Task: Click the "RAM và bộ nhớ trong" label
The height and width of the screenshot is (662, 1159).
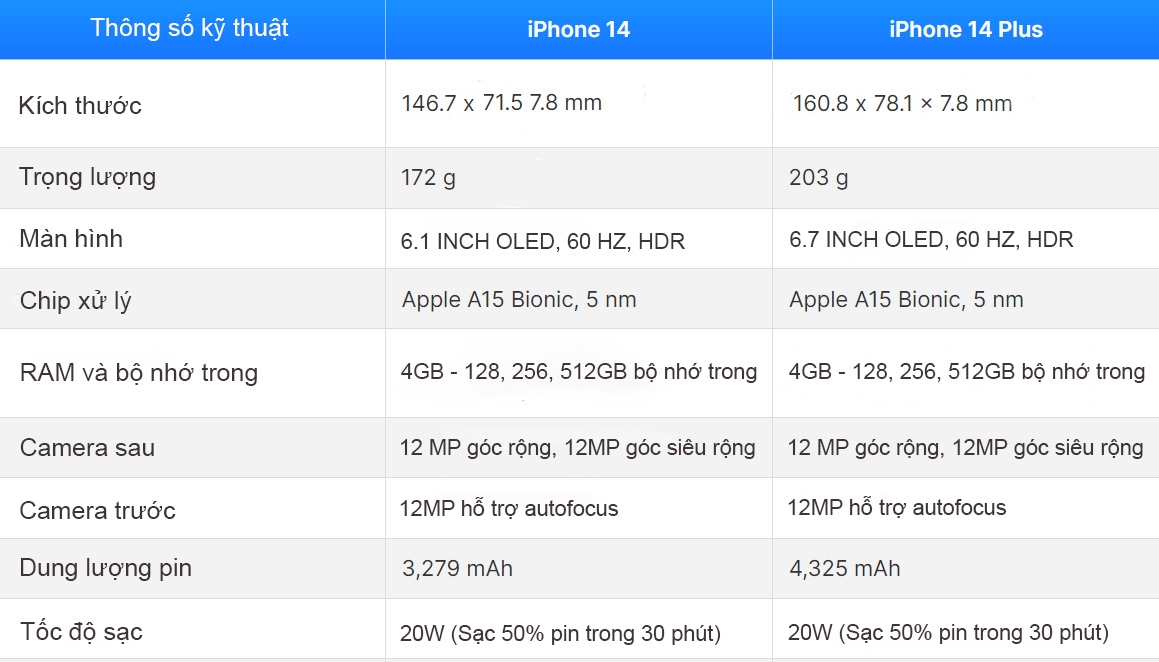Action: [138, 373]
